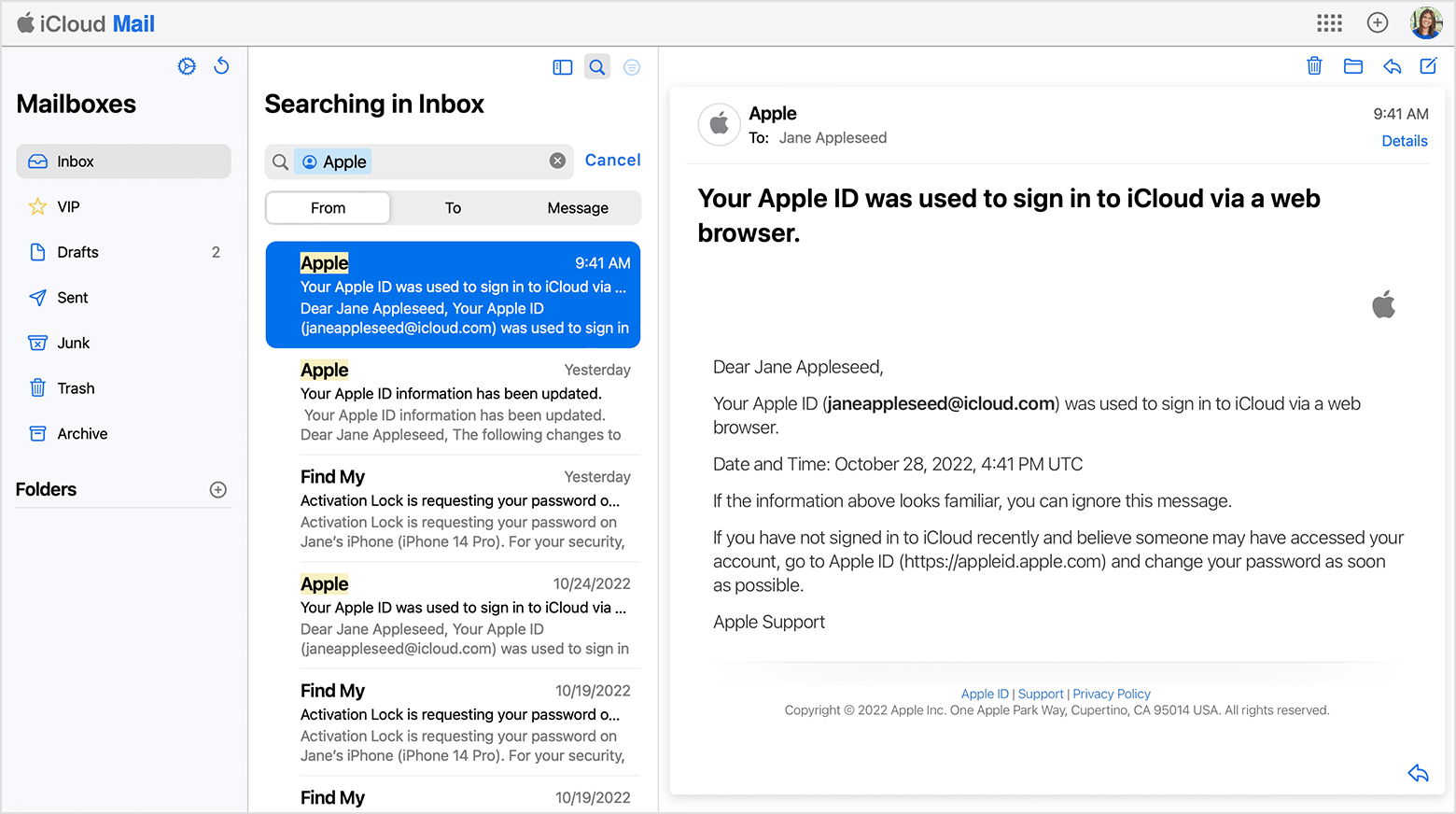The width and height of the screenshot is (1456, 814).
Task: Open Find My email from Yesterday
Action: (x=453, y=509)
